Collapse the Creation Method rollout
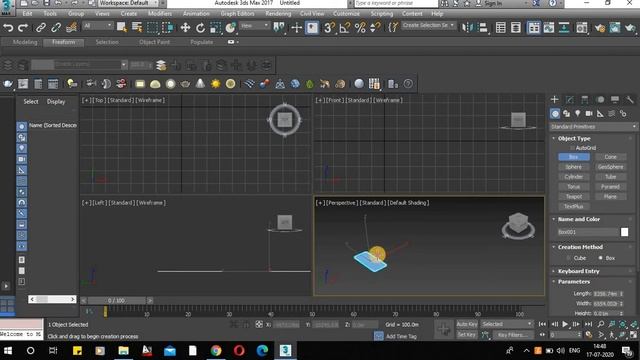The image size is (640, 360). tap(580, 247)
